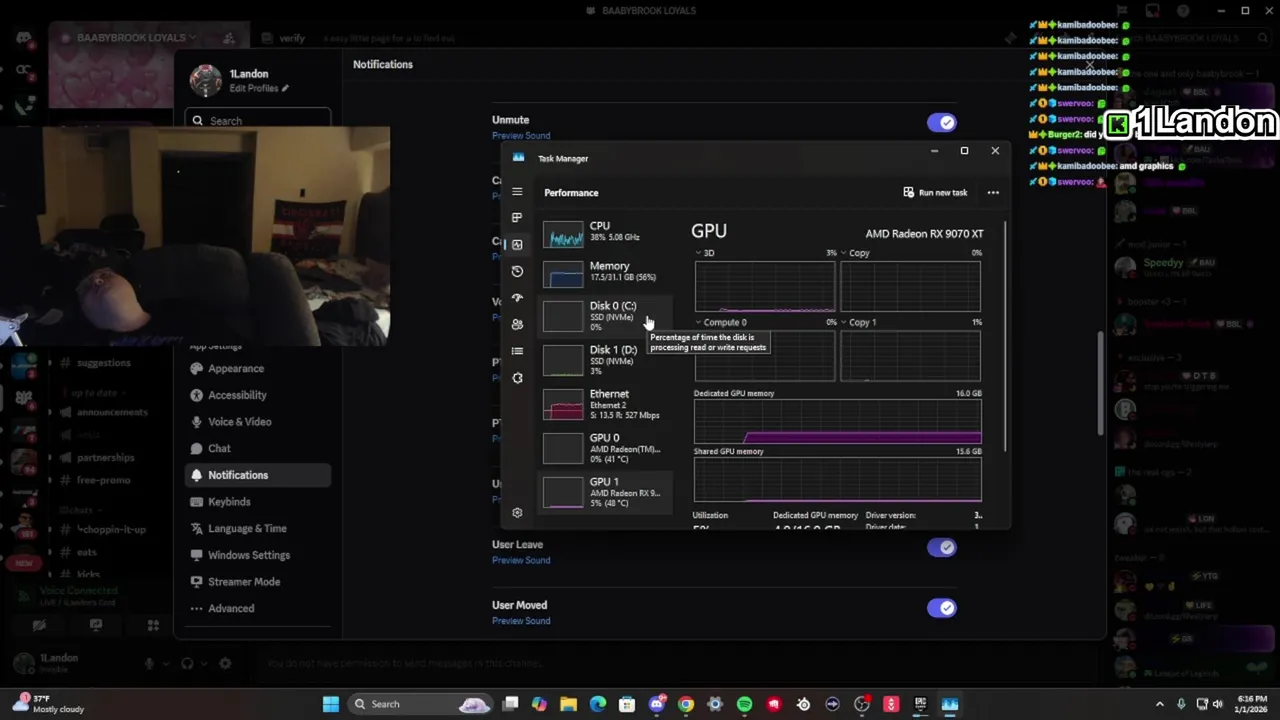Toggle User Leave notification sound
The height and width of the screenshot is (720, 1280).
point(942,547)
